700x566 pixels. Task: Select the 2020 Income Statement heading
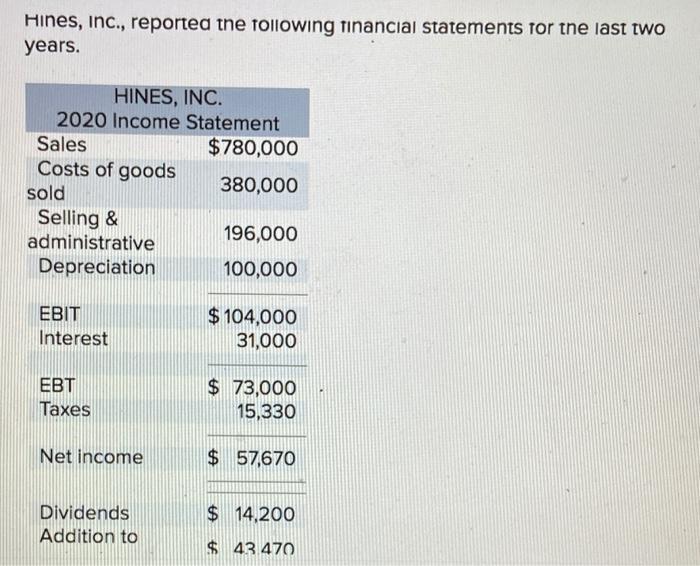(x=168, y=121)
